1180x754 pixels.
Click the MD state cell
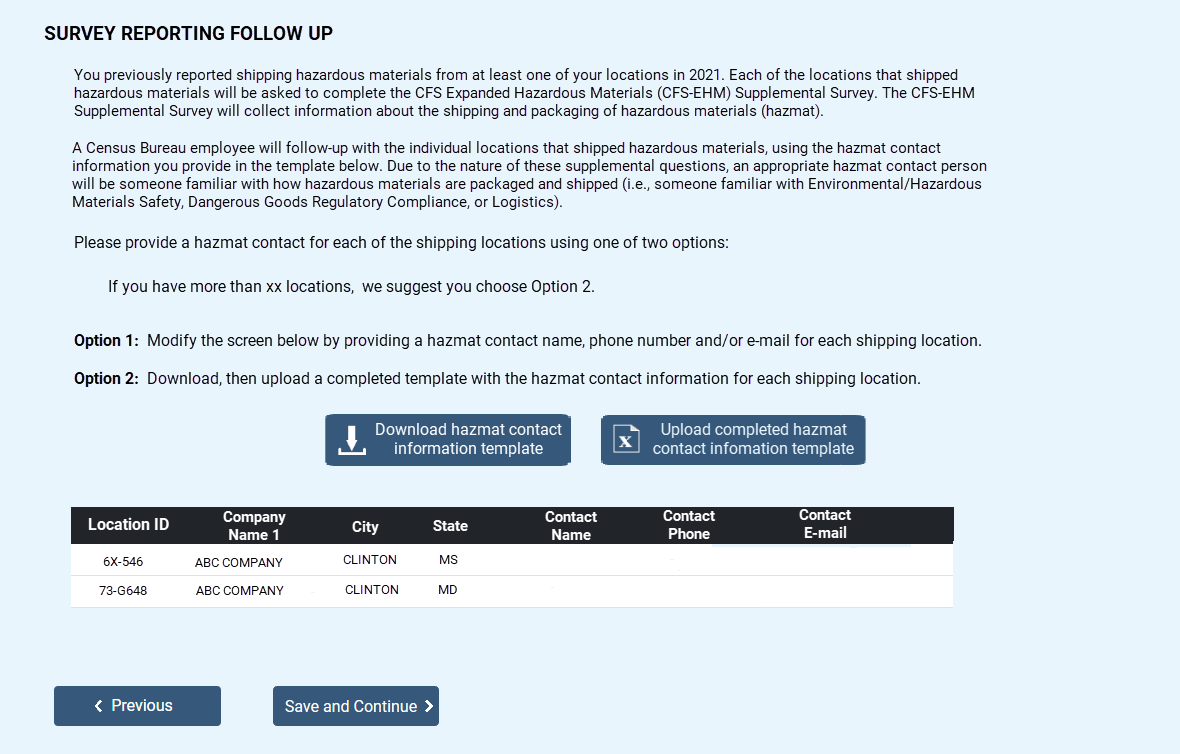(448, 590)
